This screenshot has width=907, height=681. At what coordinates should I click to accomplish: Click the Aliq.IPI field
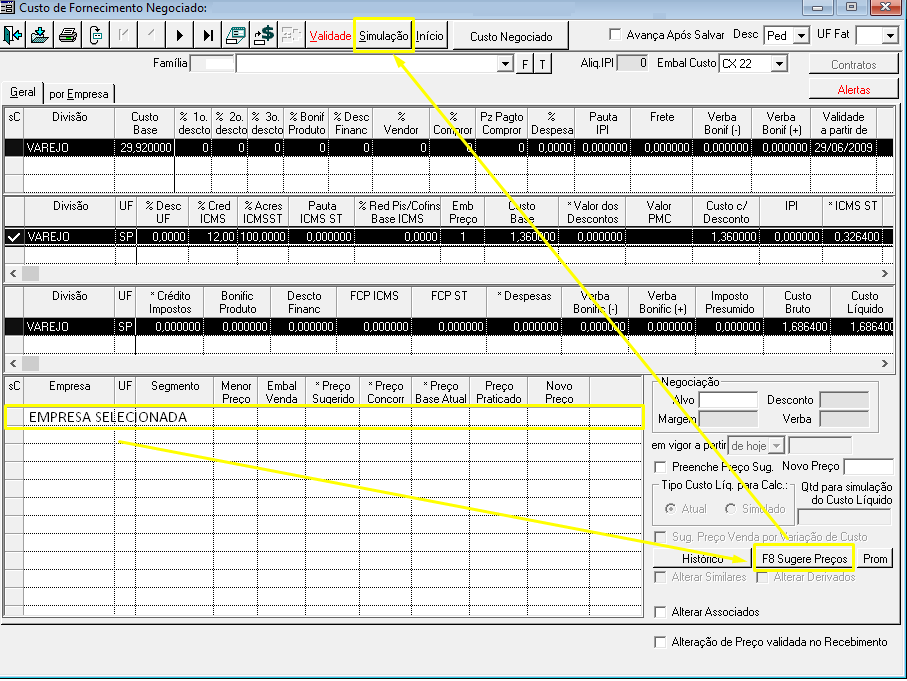coord(632,63)
